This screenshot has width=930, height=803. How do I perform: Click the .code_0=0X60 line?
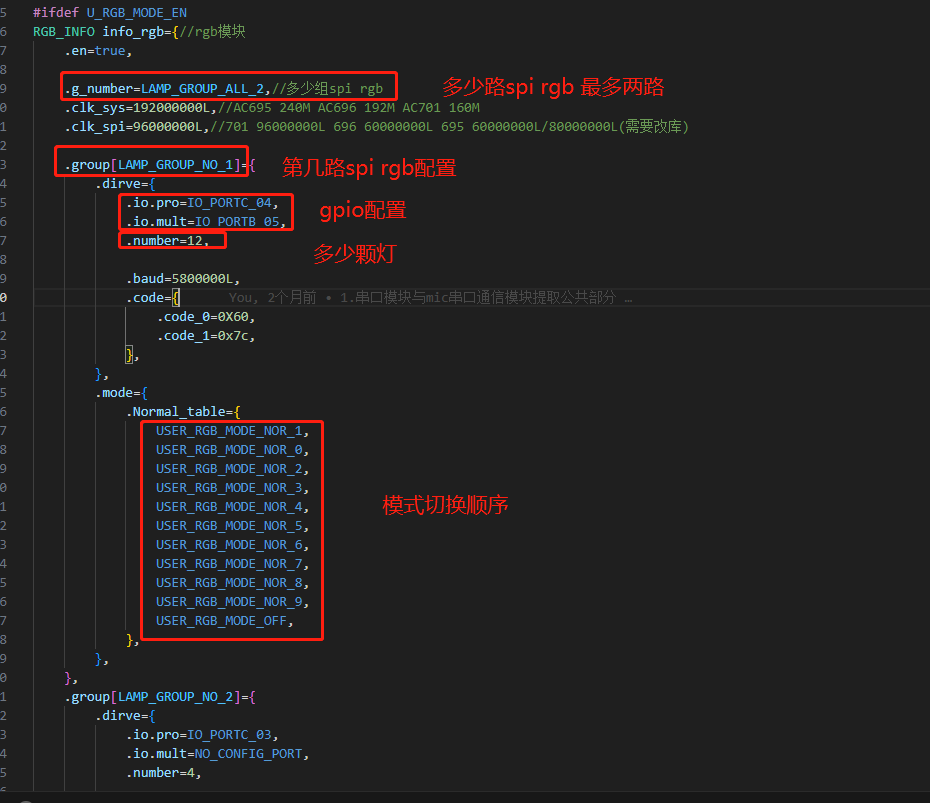206,317
